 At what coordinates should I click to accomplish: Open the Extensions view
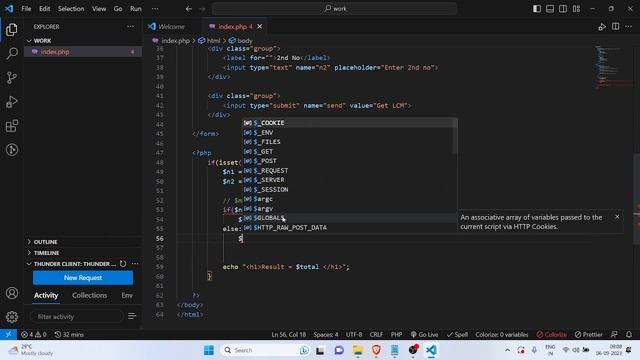point(12,126)
